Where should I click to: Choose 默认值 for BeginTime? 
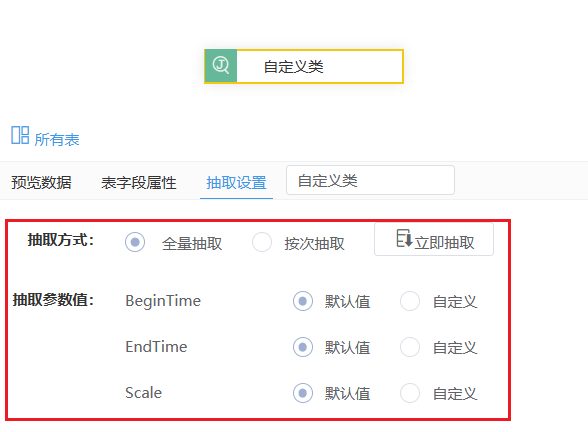tap(303, 301)
